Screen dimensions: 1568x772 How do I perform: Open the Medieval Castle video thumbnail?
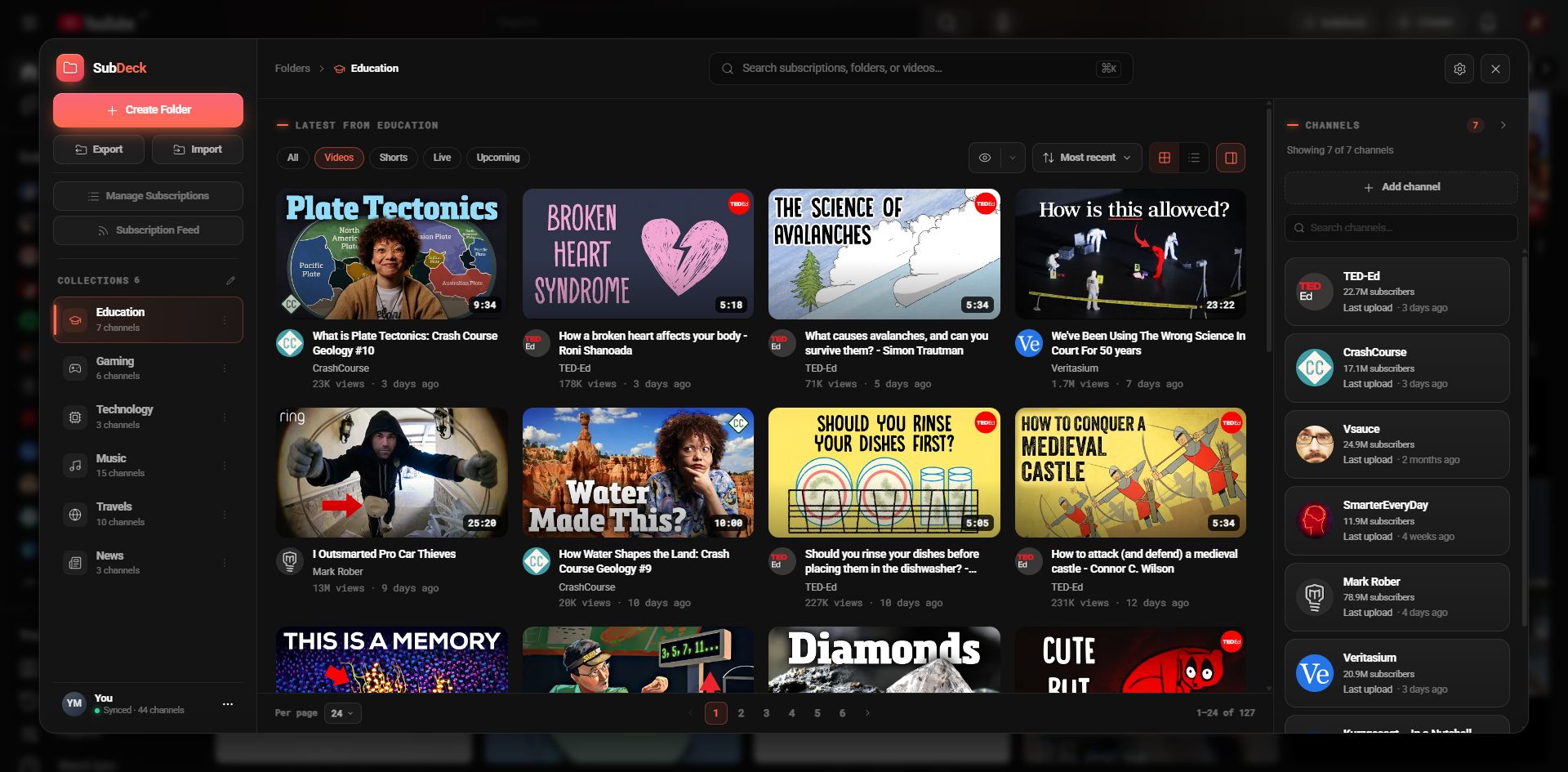1130,472
